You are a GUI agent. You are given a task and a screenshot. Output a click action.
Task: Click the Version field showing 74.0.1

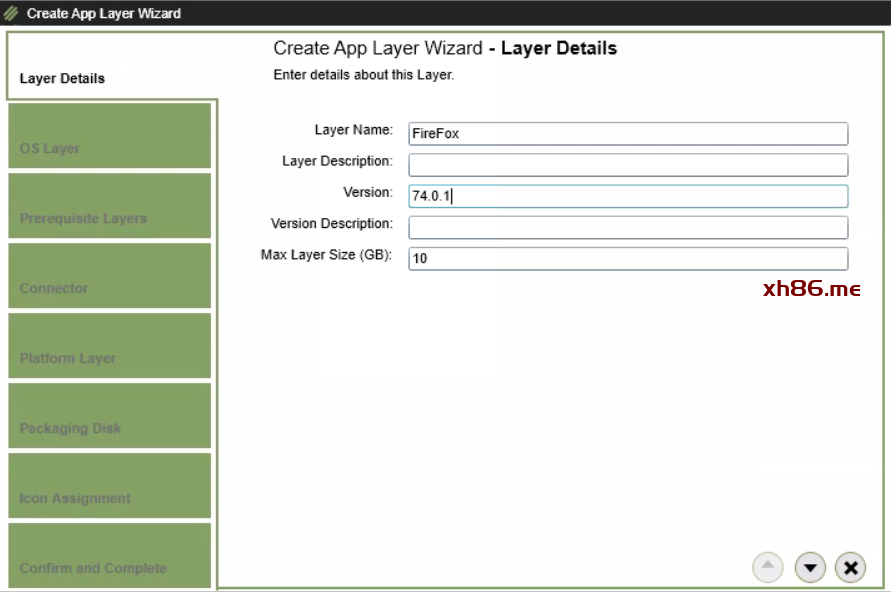click(628, 196)
